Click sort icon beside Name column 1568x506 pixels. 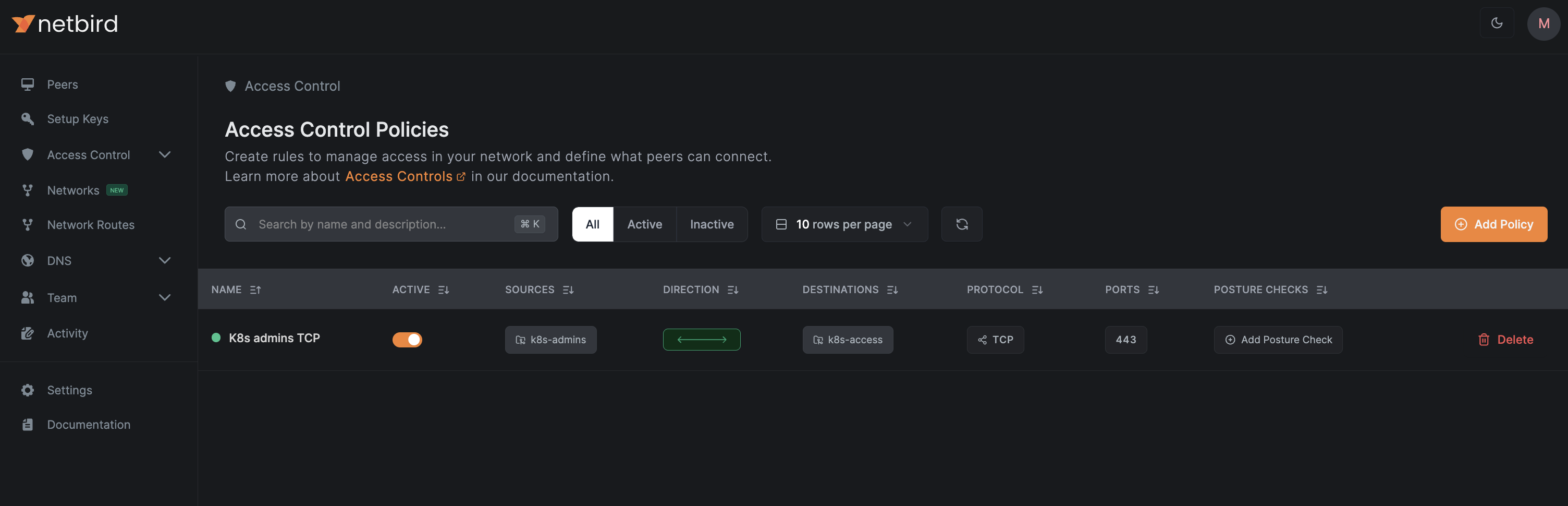(x=255, y=290)
